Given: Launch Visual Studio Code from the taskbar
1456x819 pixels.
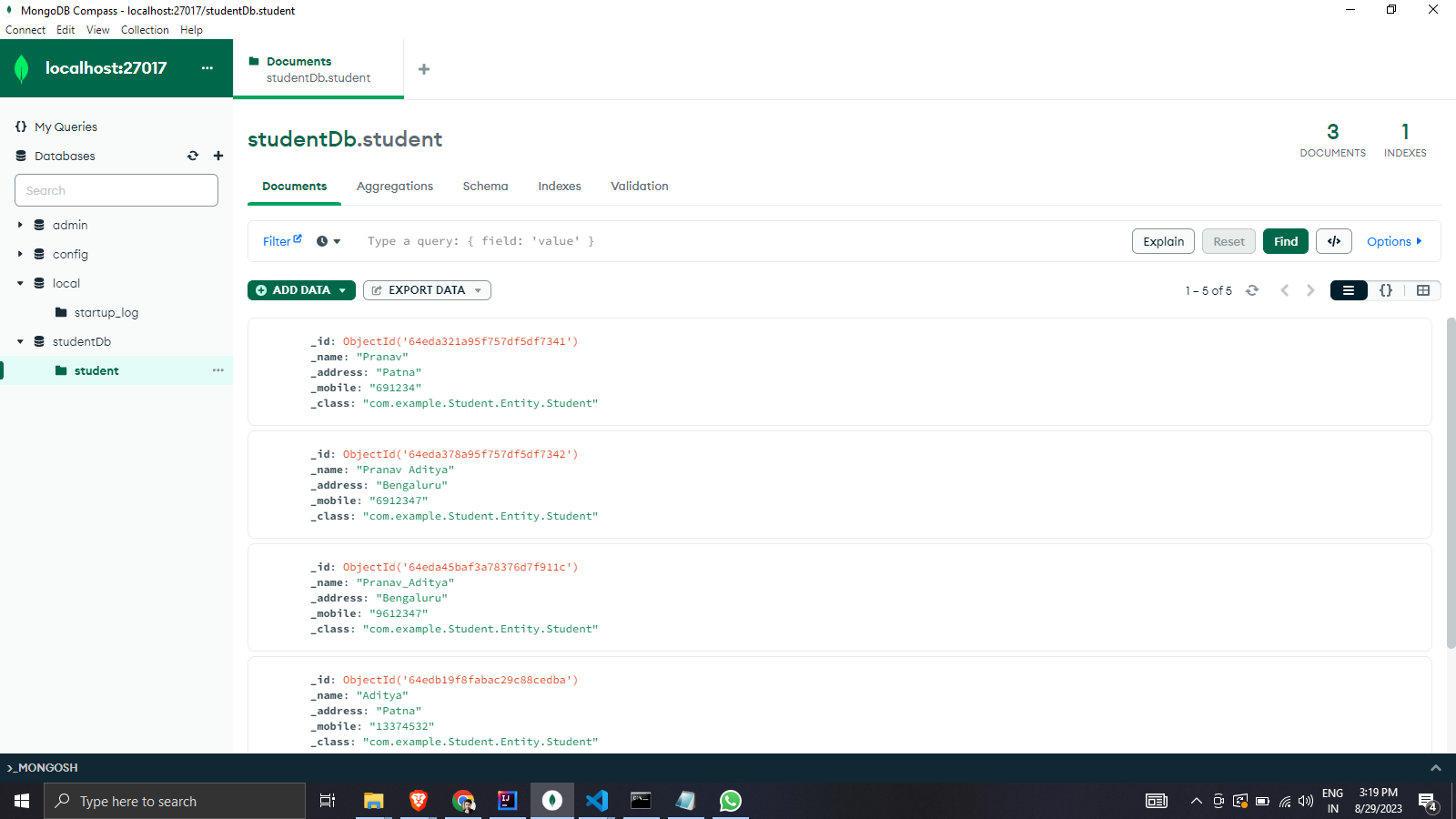Looking at the screenshot, I should click(596, 801).
